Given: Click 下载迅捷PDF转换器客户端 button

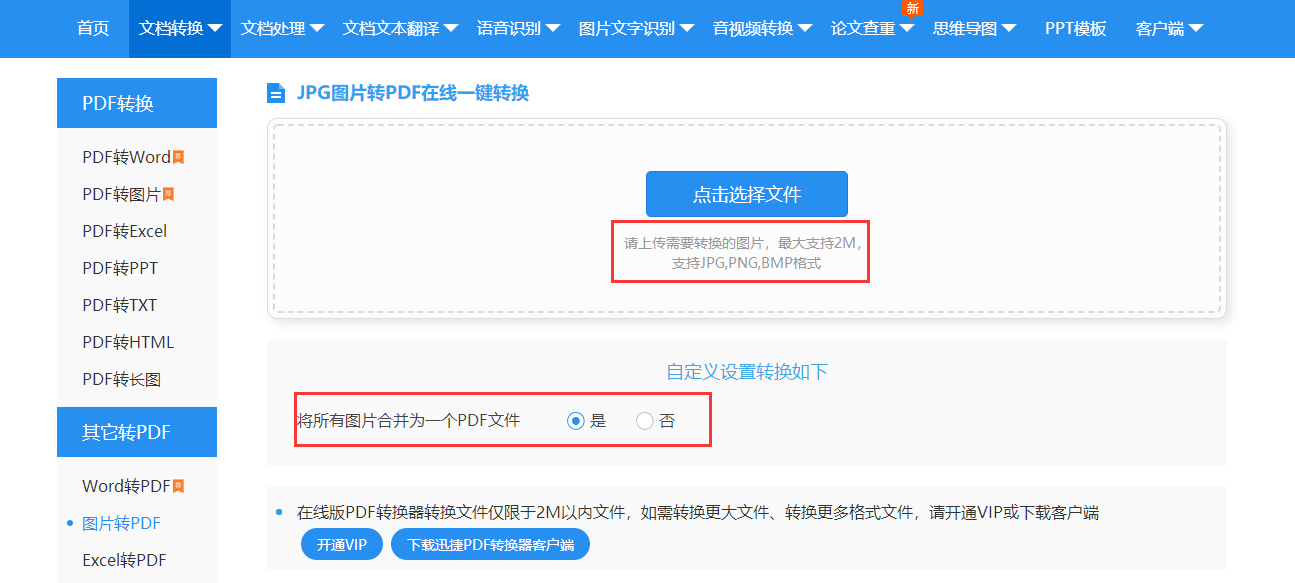Looking at the screenshot, I should tap(490, 545).
